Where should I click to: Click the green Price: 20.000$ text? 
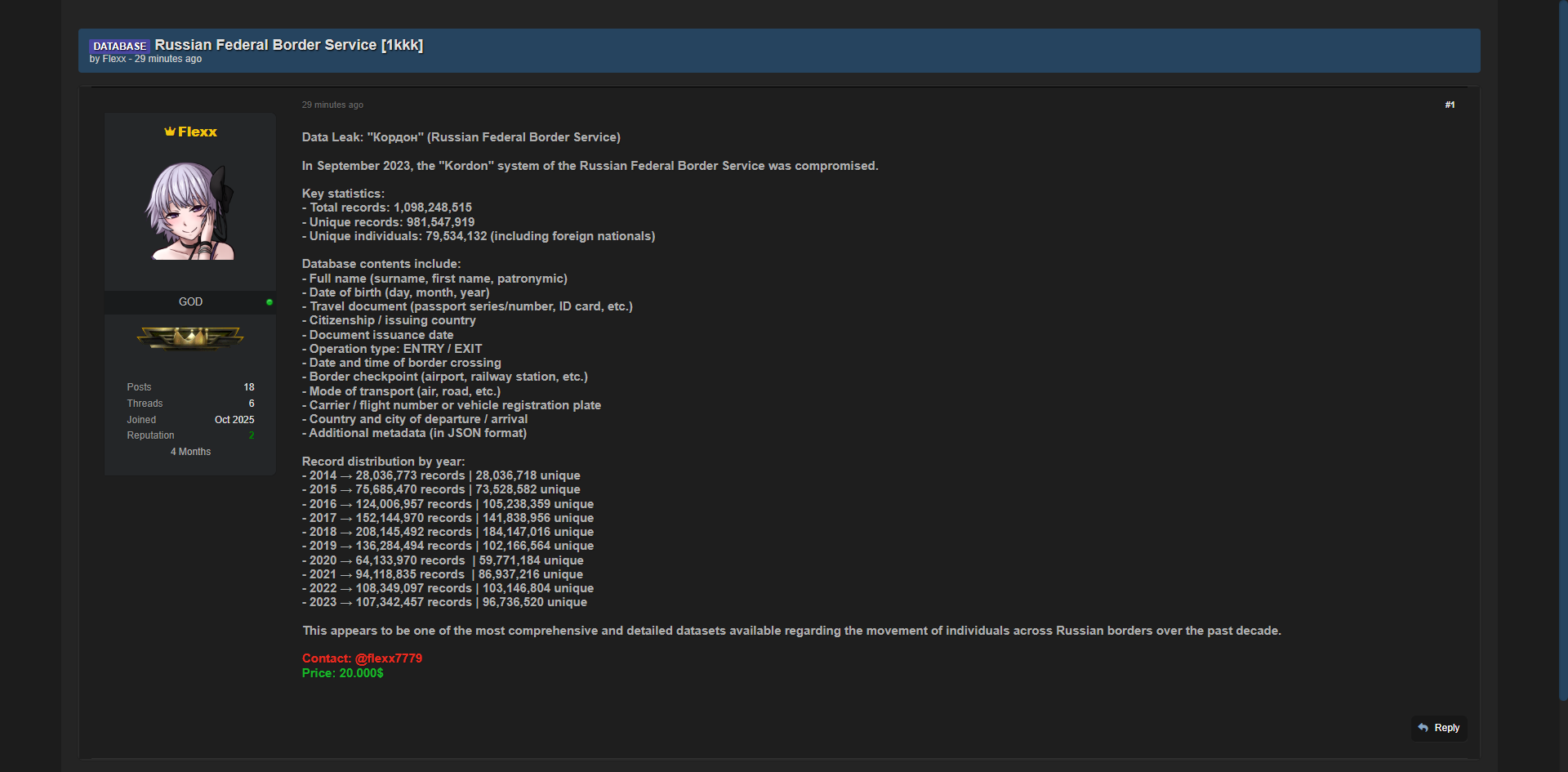pos(342,673)
